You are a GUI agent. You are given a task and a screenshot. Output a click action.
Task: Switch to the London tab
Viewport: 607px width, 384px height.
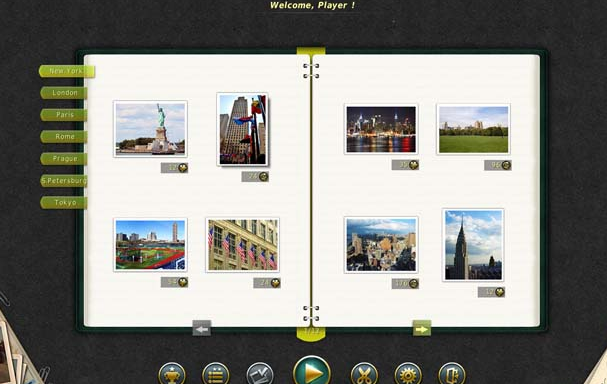[x=64, y=93]
